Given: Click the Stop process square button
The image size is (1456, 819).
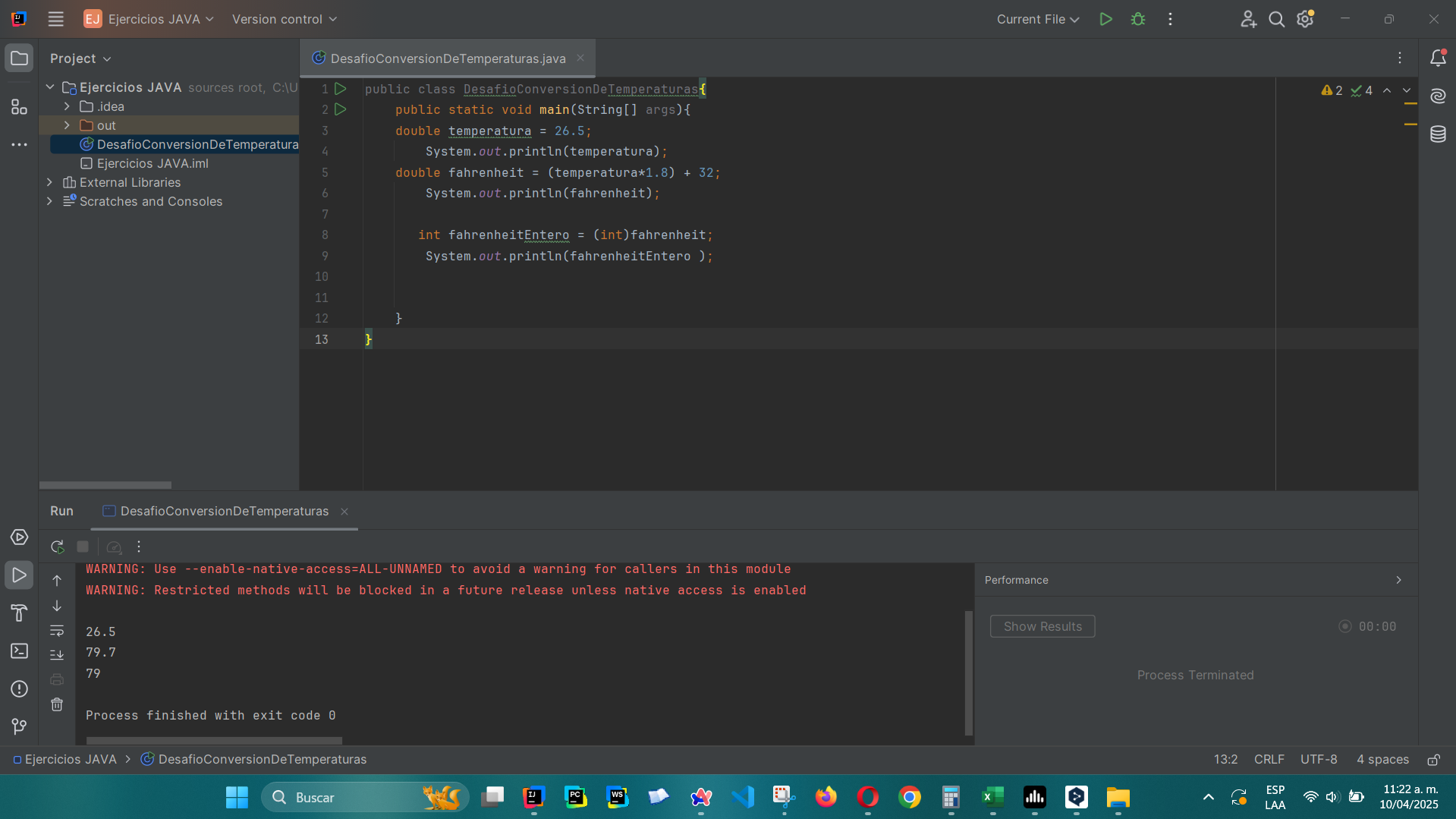Looking at the screenshot, I should tap(83, 547).
